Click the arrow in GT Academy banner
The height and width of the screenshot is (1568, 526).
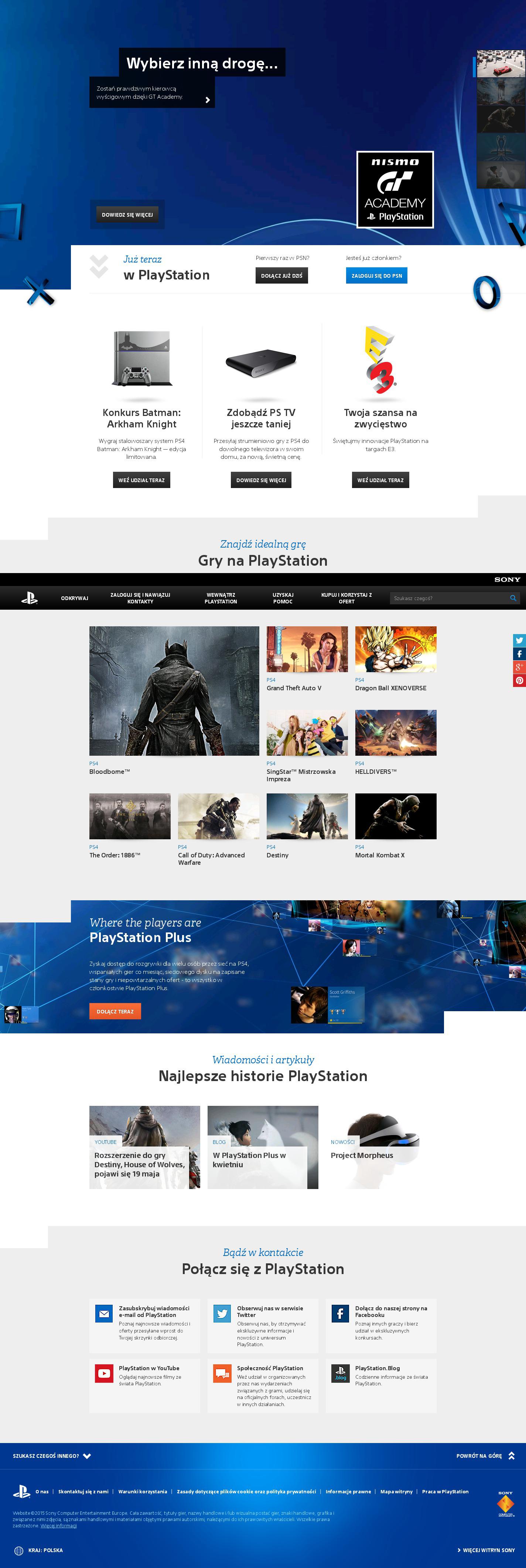click(x=207, y=100)
